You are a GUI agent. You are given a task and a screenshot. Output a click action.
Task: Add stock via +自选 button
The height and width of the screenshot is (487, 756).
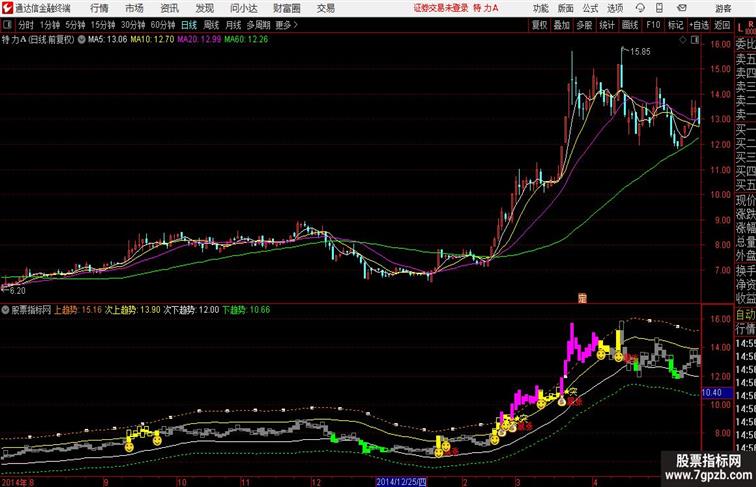[699, 25]
